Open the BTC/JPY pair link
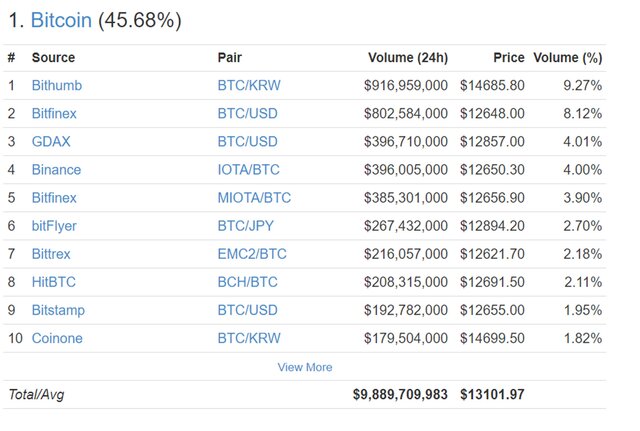Viewport: 640px width, 431px height. tap(245, 226)
